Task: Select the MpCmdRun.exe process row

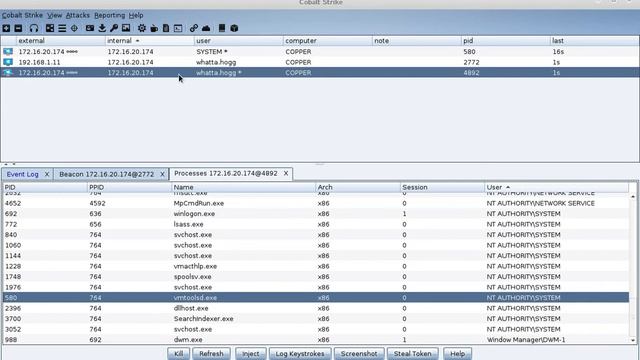Action: click(316, 203)
